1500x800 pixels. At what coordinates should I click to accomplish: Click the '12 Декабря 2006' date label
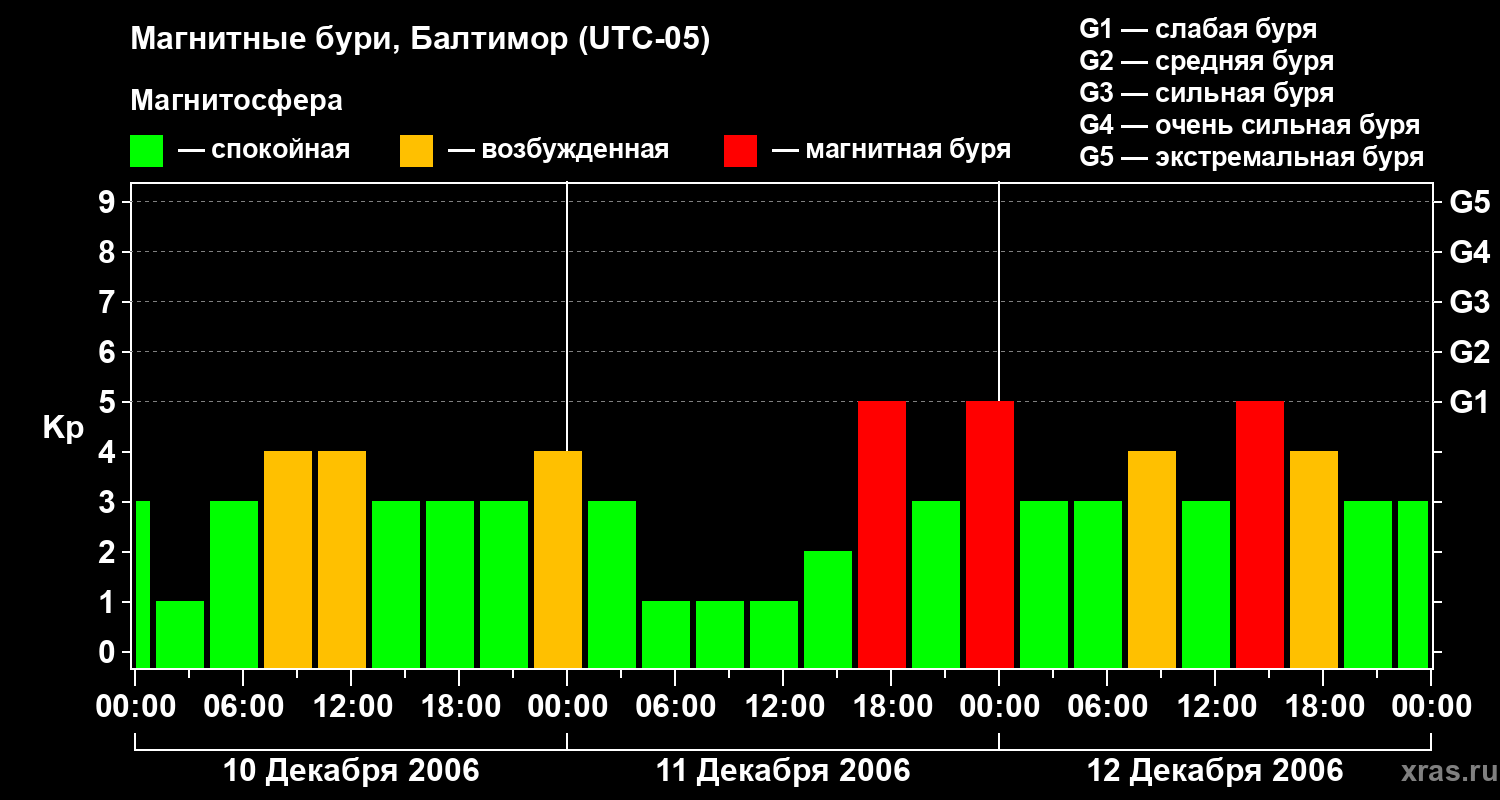pos(1215,771)
